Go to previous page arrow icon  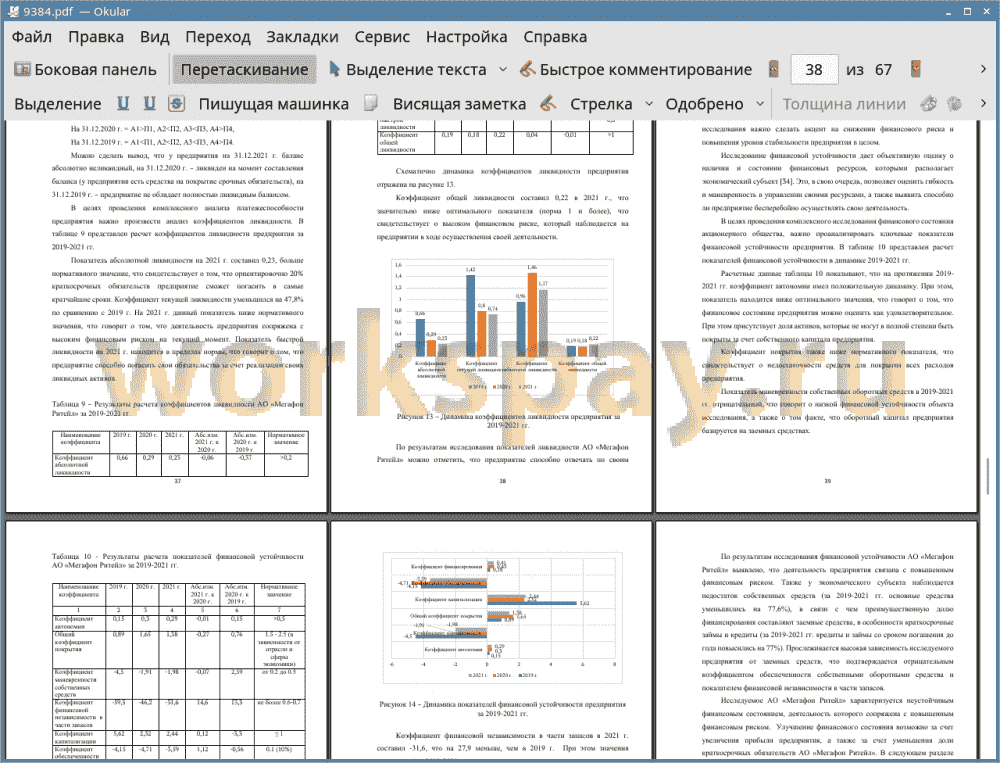click(774, 69)
